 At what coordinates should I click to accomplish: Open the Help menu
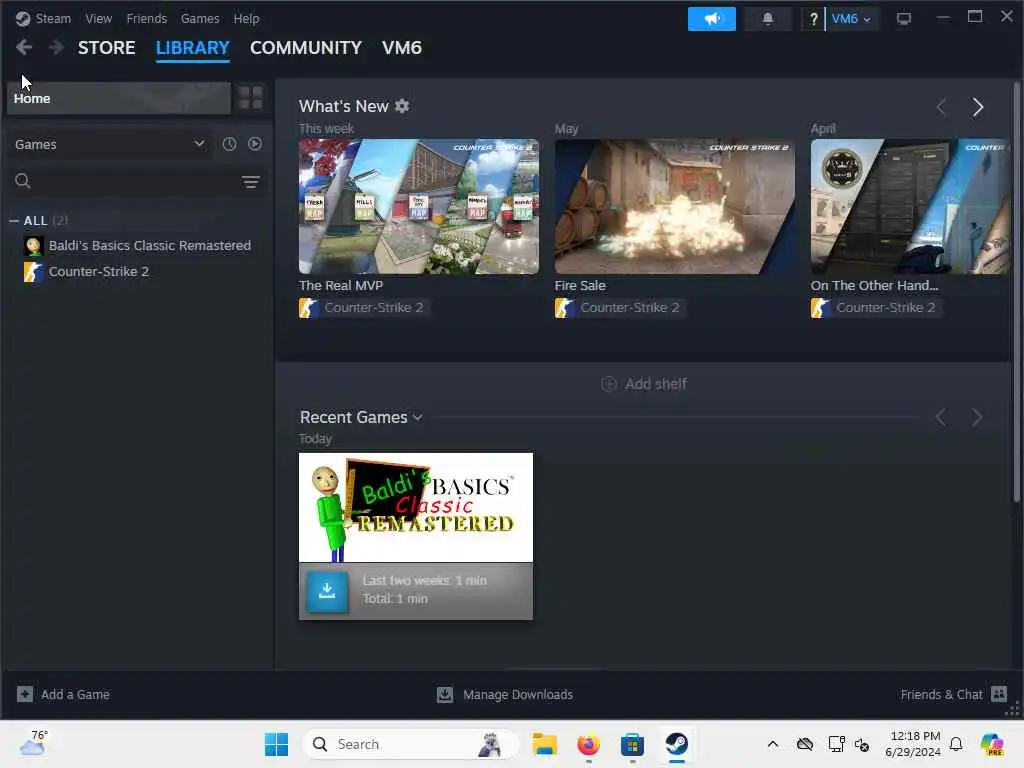[246, 18]
